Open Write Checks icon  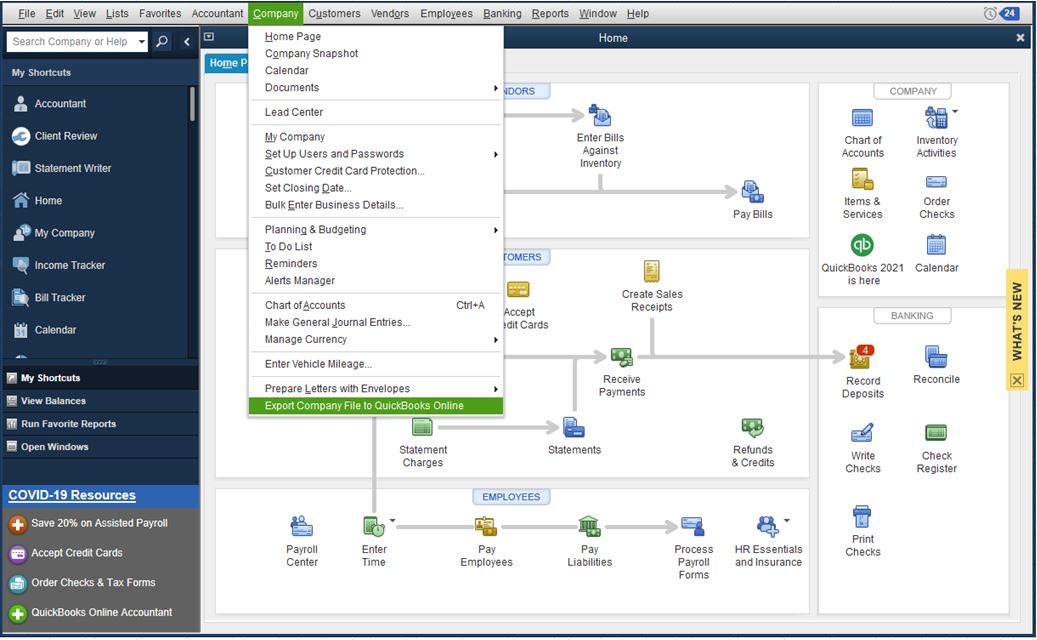862,433
